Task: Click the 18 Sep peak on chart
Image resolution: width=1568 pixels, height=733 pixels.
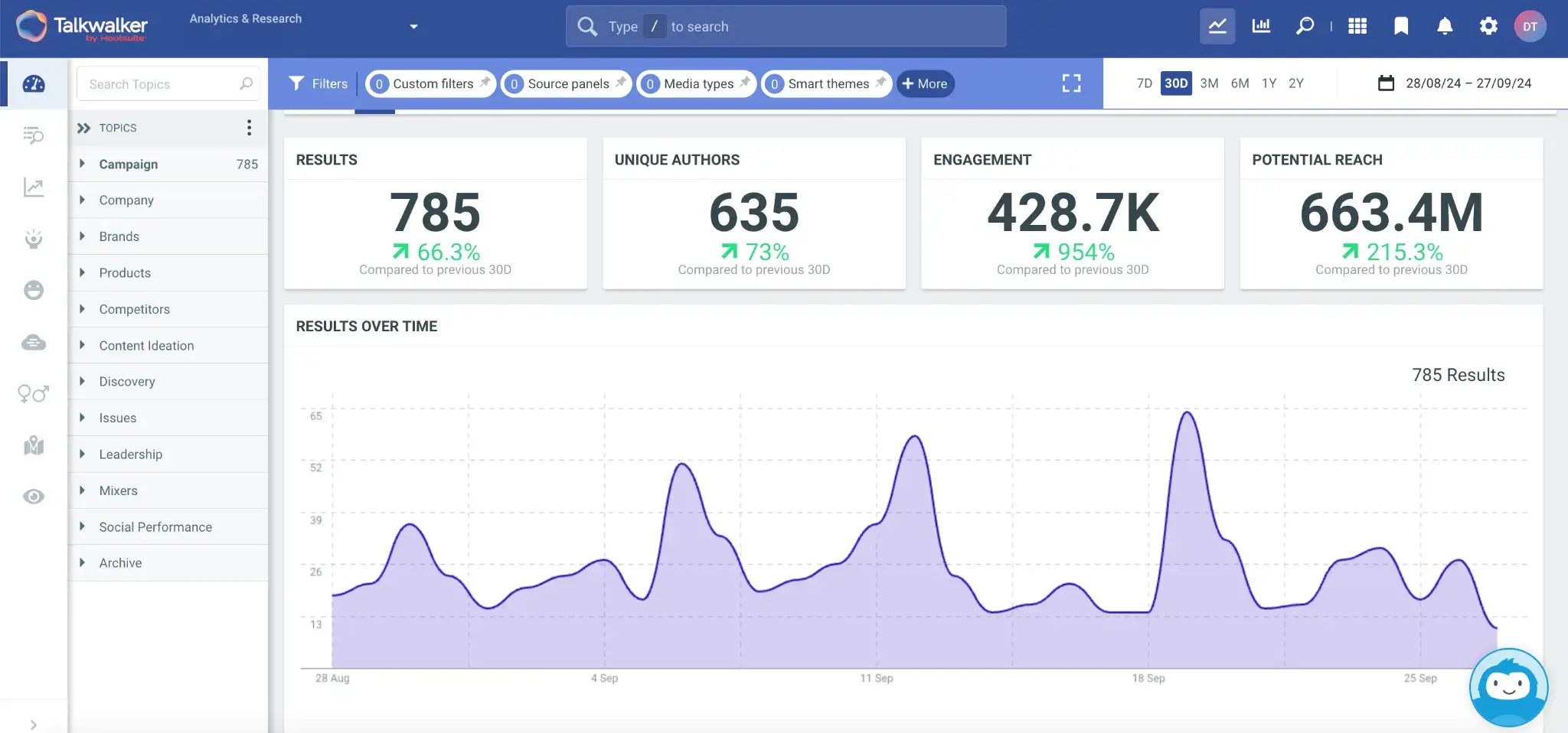Action: 1187,414
